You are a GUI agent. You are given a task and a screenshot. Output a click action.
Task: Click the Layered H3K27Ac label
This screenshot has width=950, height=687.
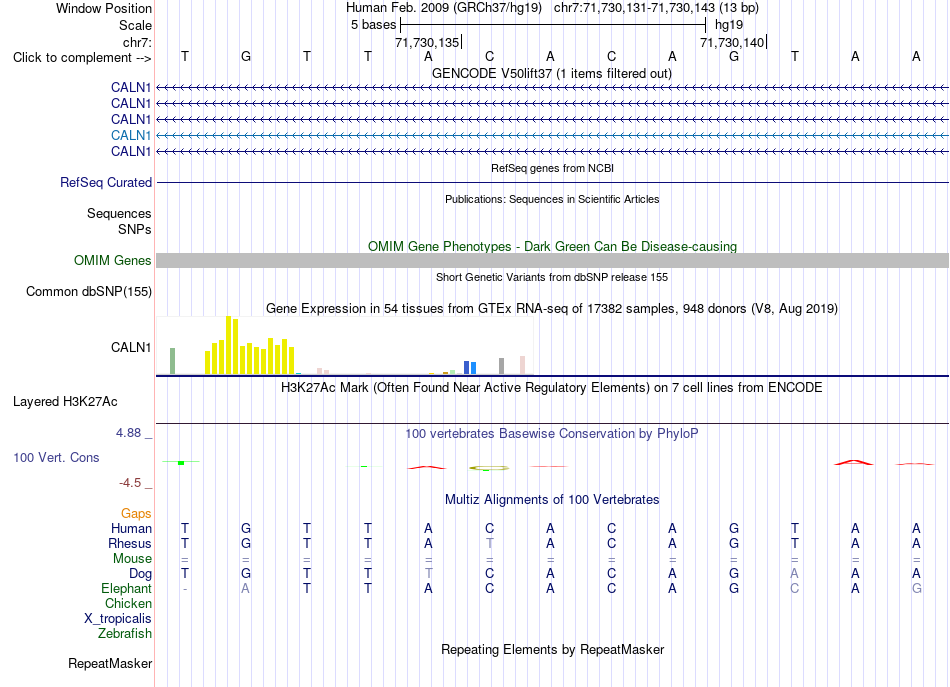[x=65, y=402]
